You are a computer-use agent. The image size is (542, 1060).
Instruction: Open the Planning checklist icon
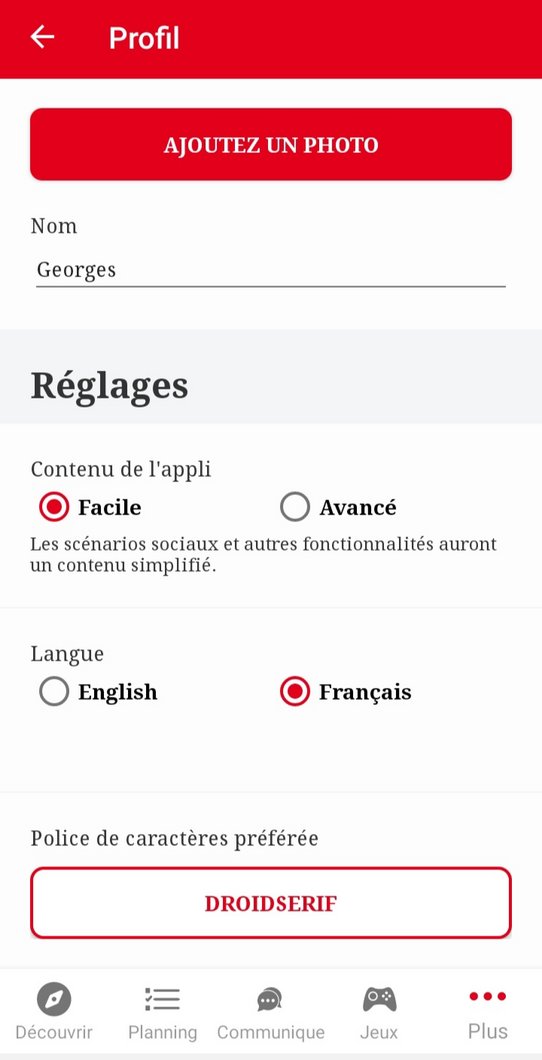tap(162, 999)
